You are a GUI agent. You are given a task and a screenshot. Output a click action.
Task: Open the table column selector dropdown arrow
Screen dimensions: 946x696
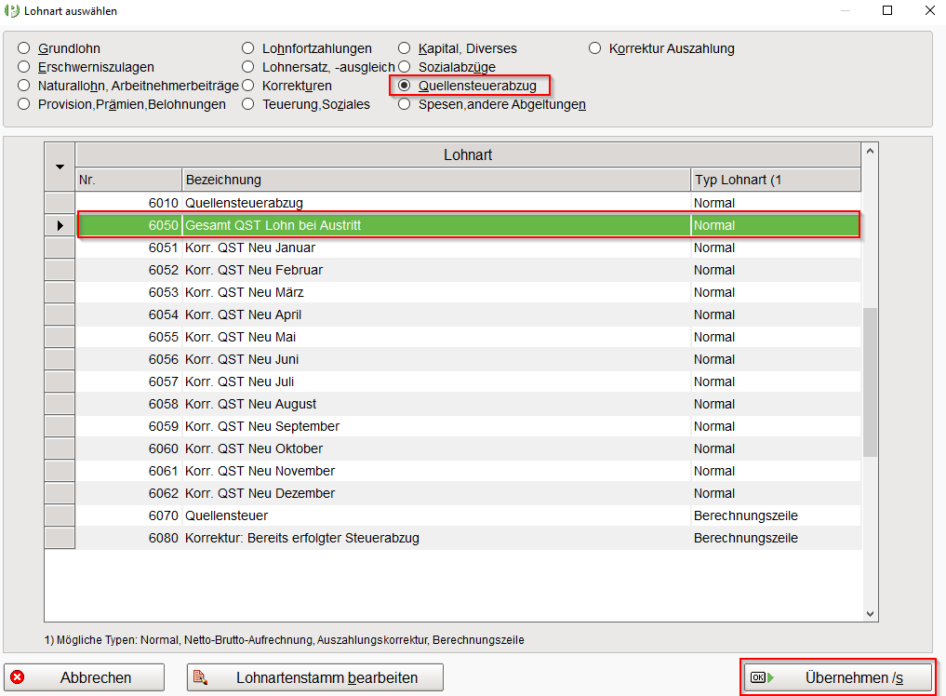tap(60, 166)
